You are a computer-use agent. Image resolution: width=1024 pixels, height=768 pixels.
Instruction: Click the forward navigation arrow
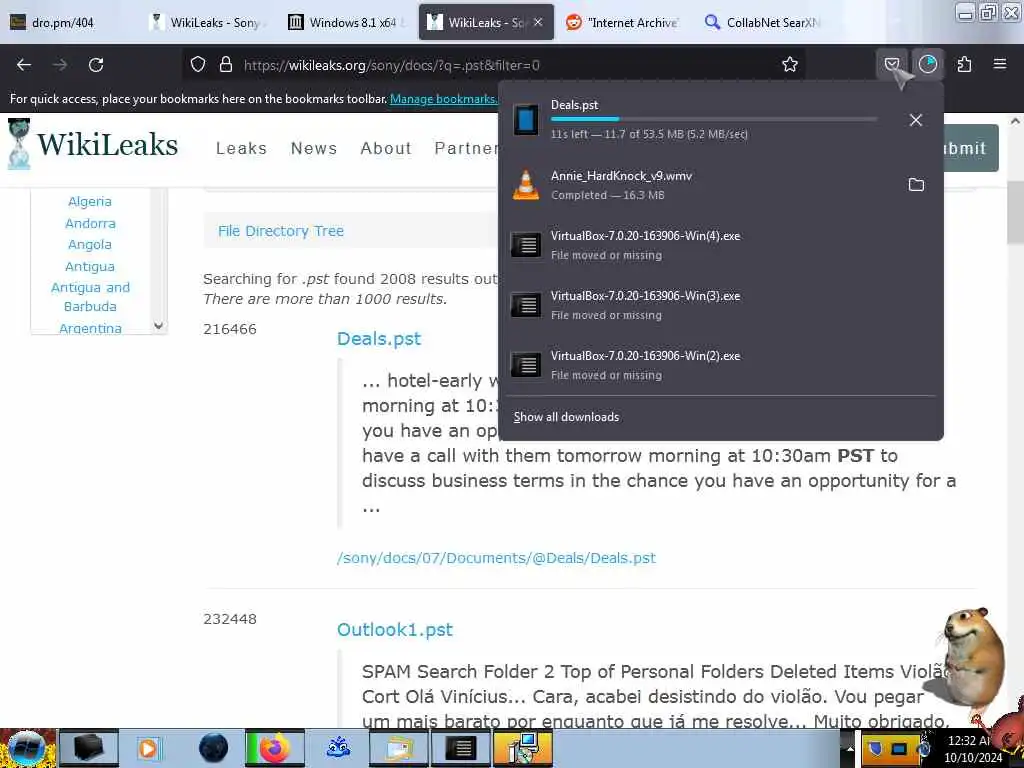60,65
